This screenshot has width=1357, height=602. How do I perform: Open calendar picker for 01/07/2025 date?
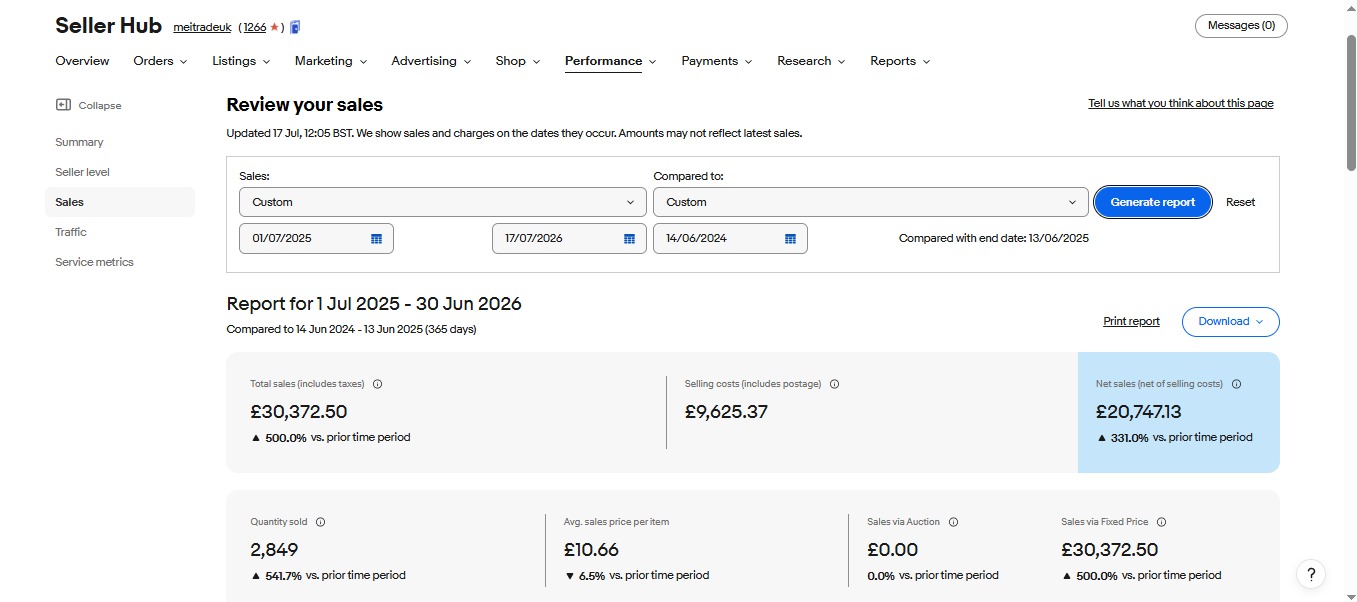tap(377, 239)
